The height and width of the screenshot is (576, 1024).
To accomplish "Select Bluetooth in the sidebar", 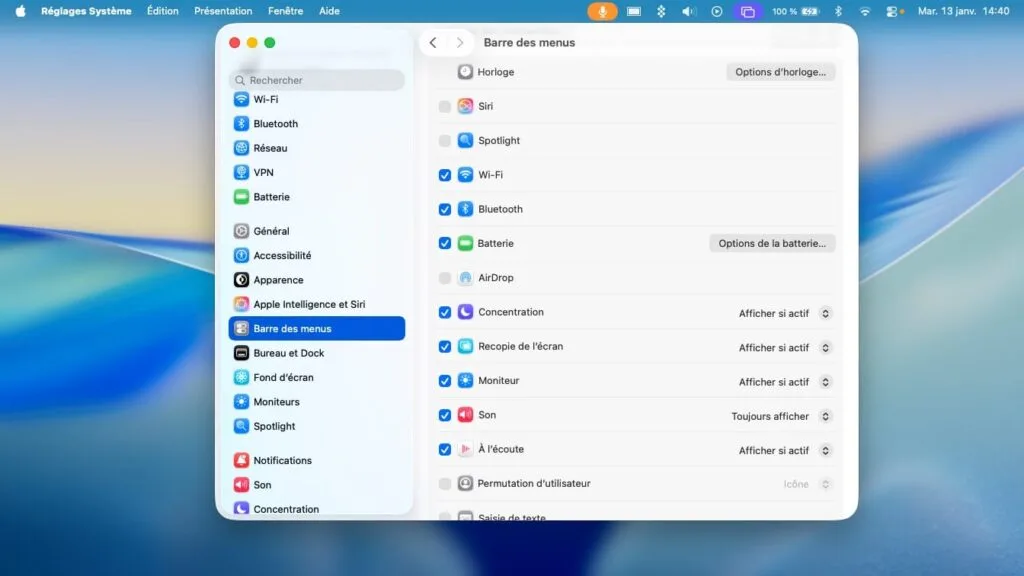I will pos(271,123).
